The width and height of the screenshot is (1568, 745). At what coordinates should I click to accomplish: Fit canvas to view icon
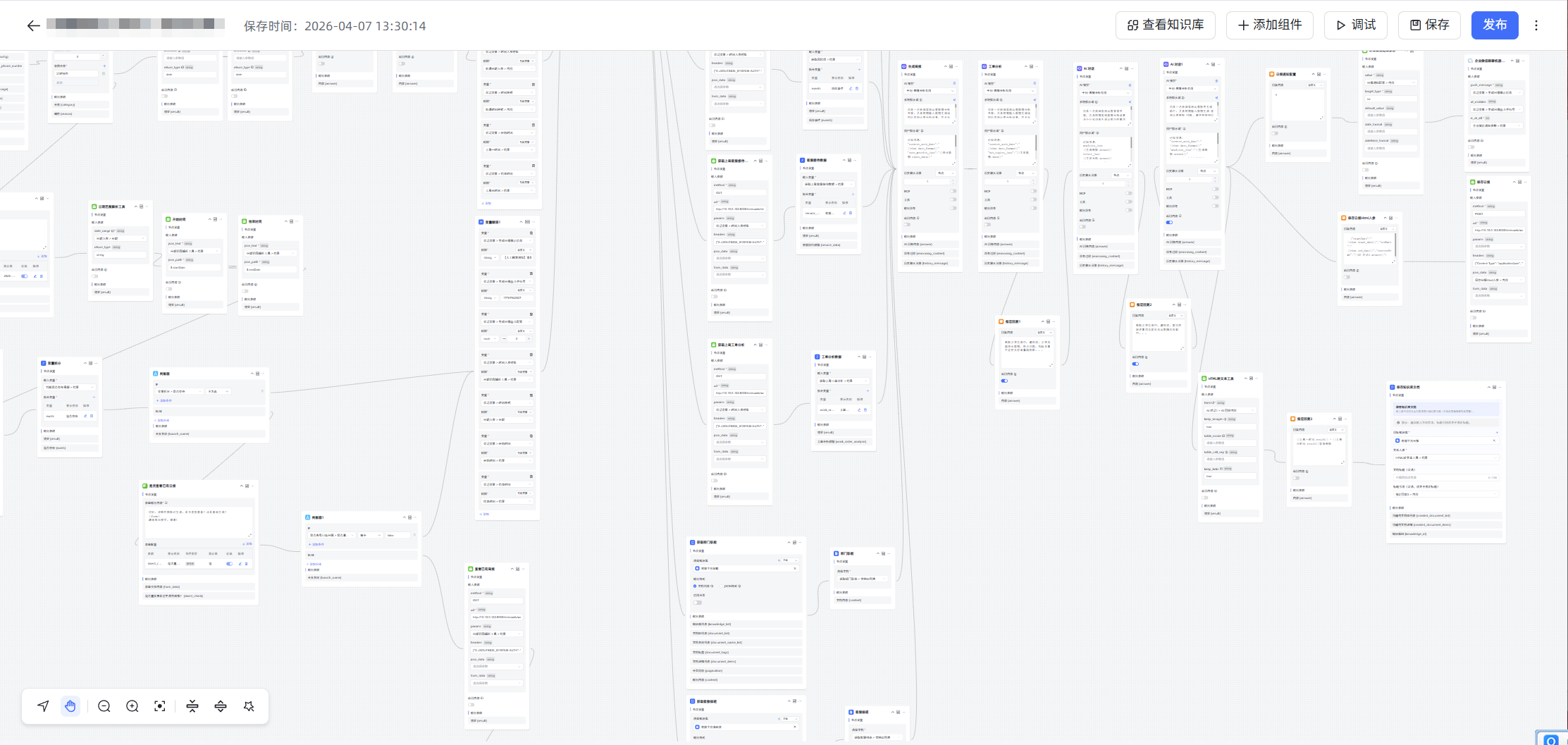click(x=160, y=706)
